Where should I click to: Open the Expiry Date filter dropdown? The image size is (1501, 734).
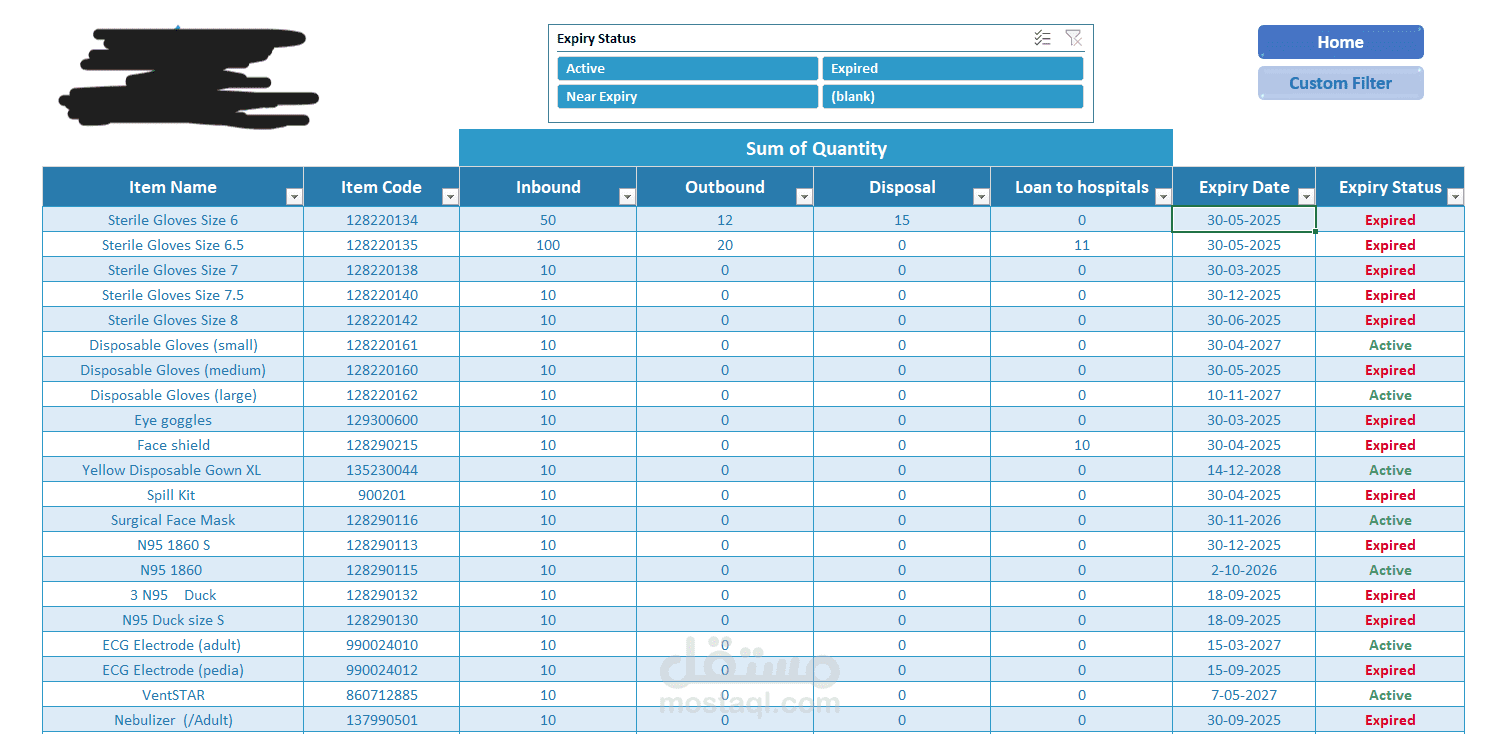pos(1306,197)
